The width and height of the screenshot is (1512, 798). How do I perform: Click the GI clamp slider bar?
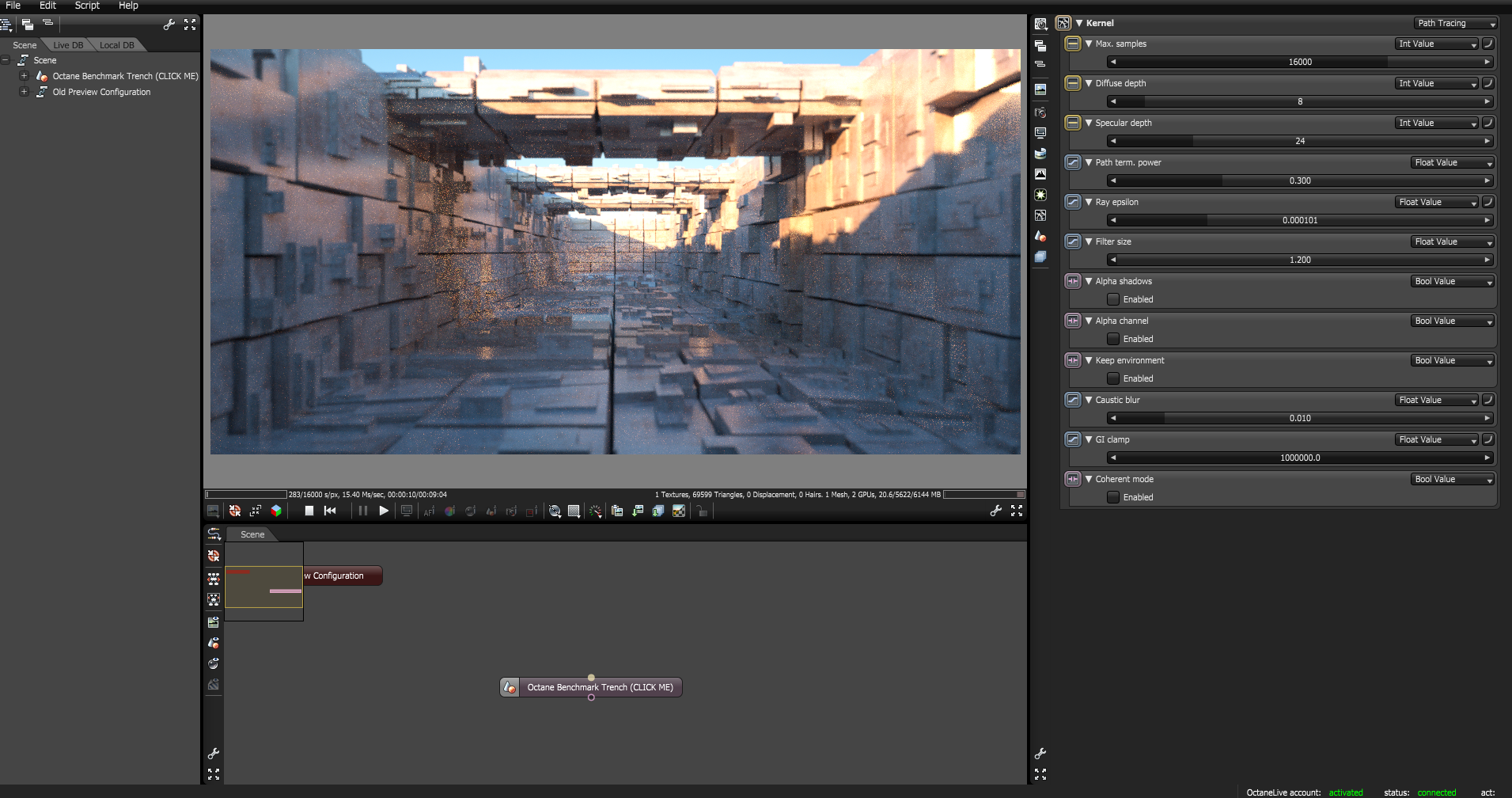click(x=1300, y=458)
